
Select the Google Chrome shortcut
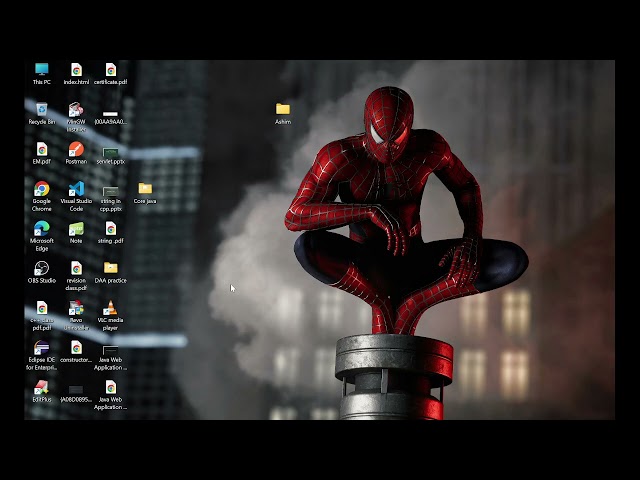42,196
